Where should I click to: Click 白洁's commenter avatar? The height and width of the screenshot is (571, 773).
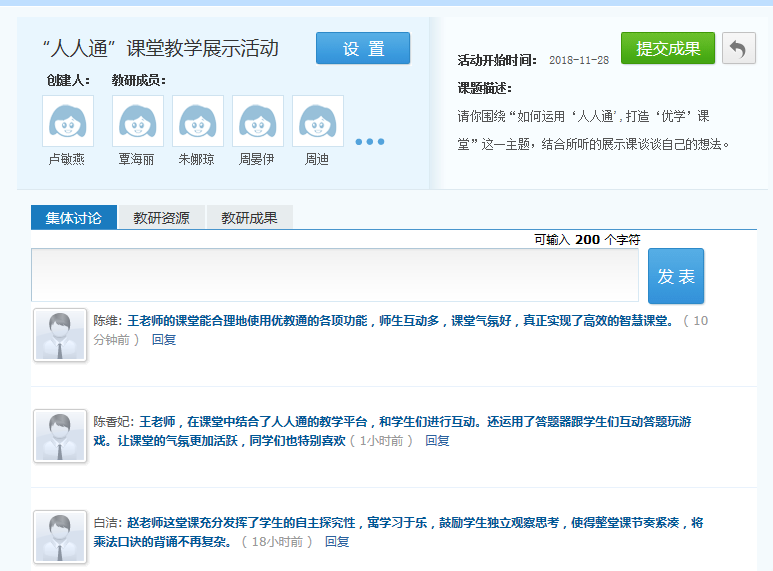point(60,537)
